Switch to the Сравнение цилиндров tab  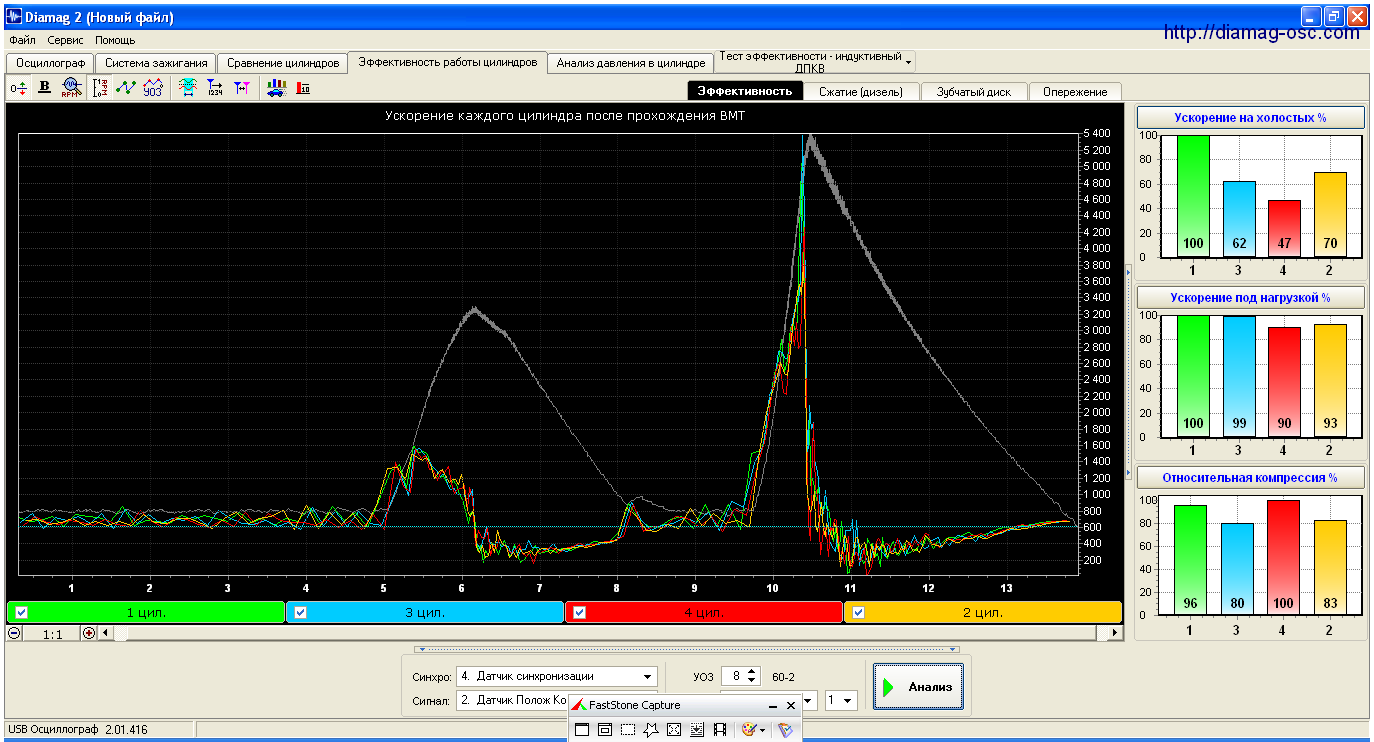click(283, 63)
